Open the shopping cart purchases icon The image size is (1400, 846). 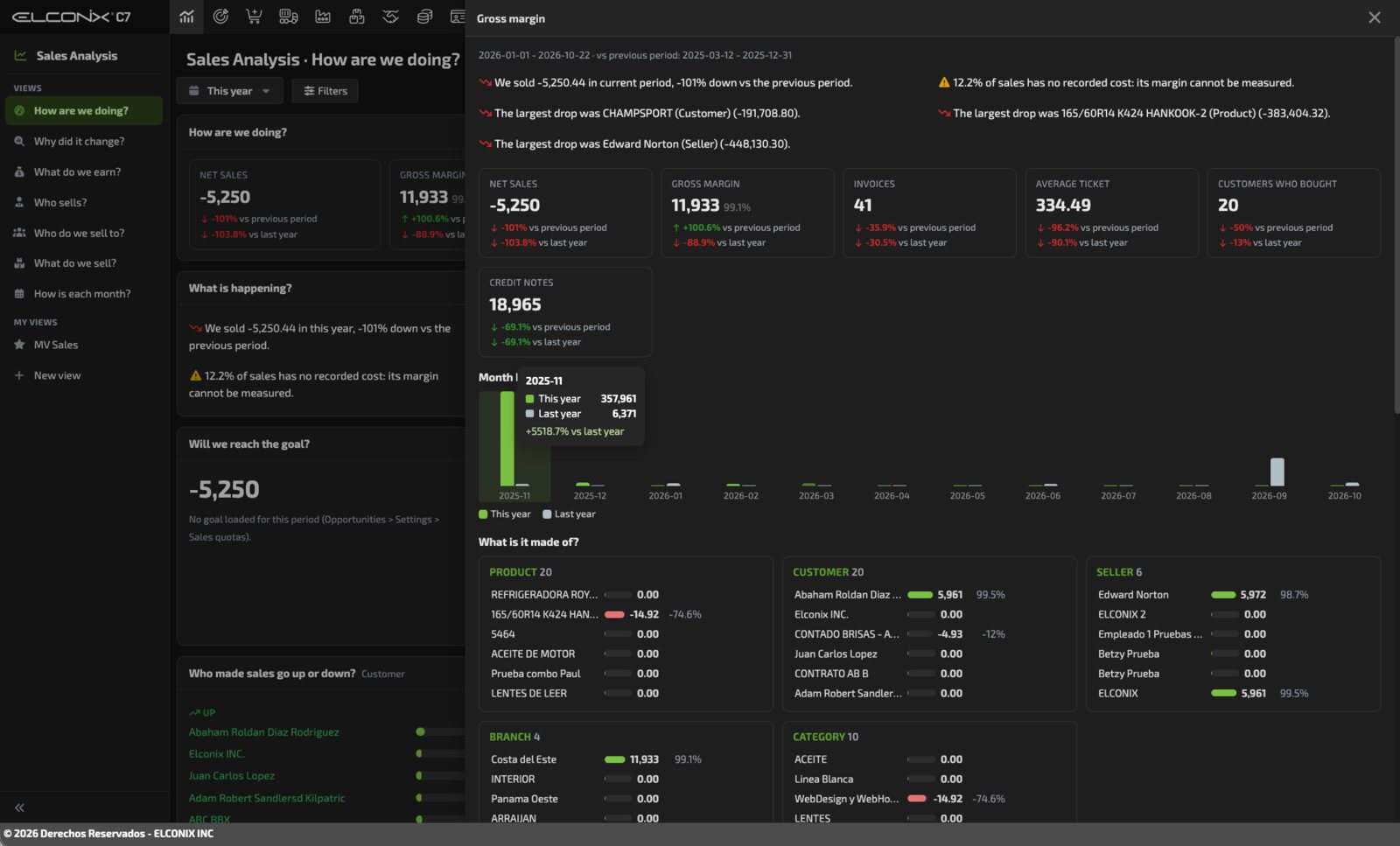click(254, 17)
